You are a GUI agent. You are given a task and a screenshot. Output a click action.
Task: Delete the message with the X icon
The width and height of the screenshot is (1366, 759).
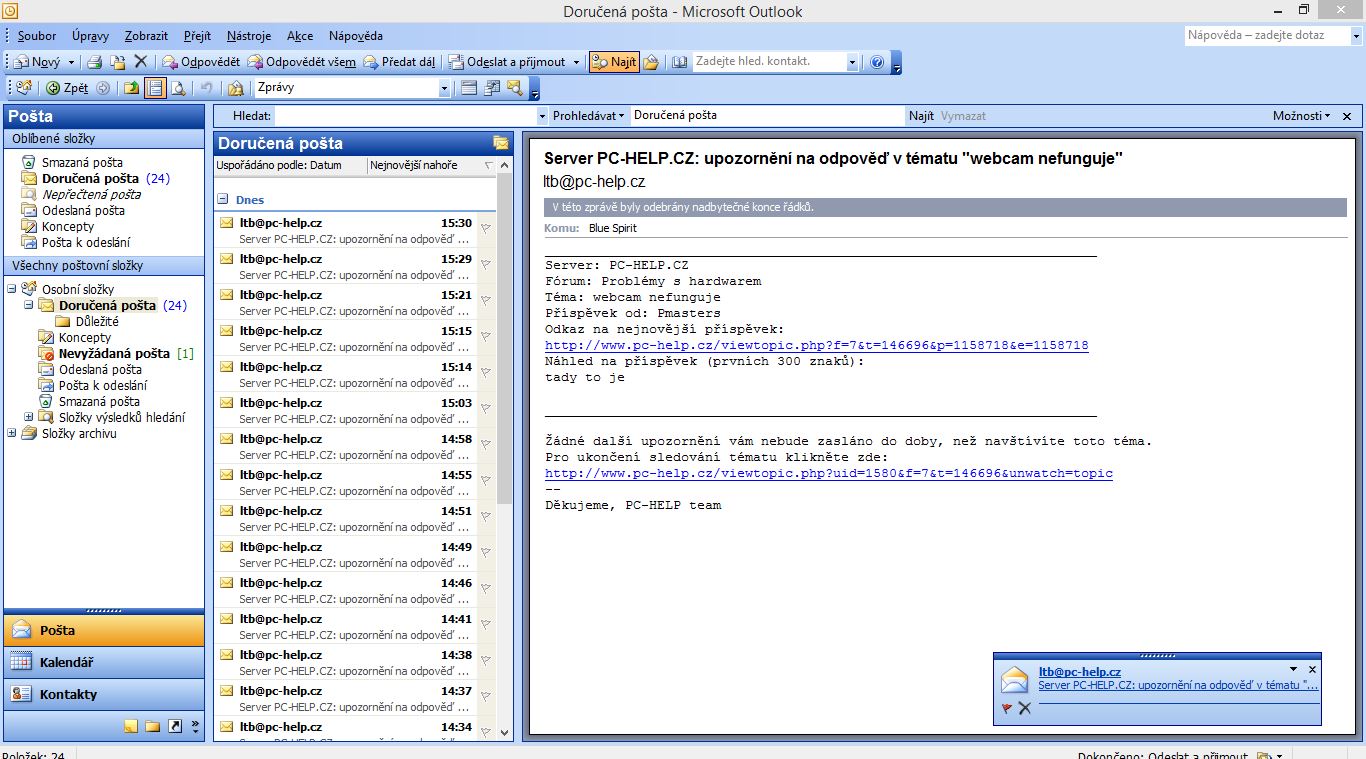141,62
